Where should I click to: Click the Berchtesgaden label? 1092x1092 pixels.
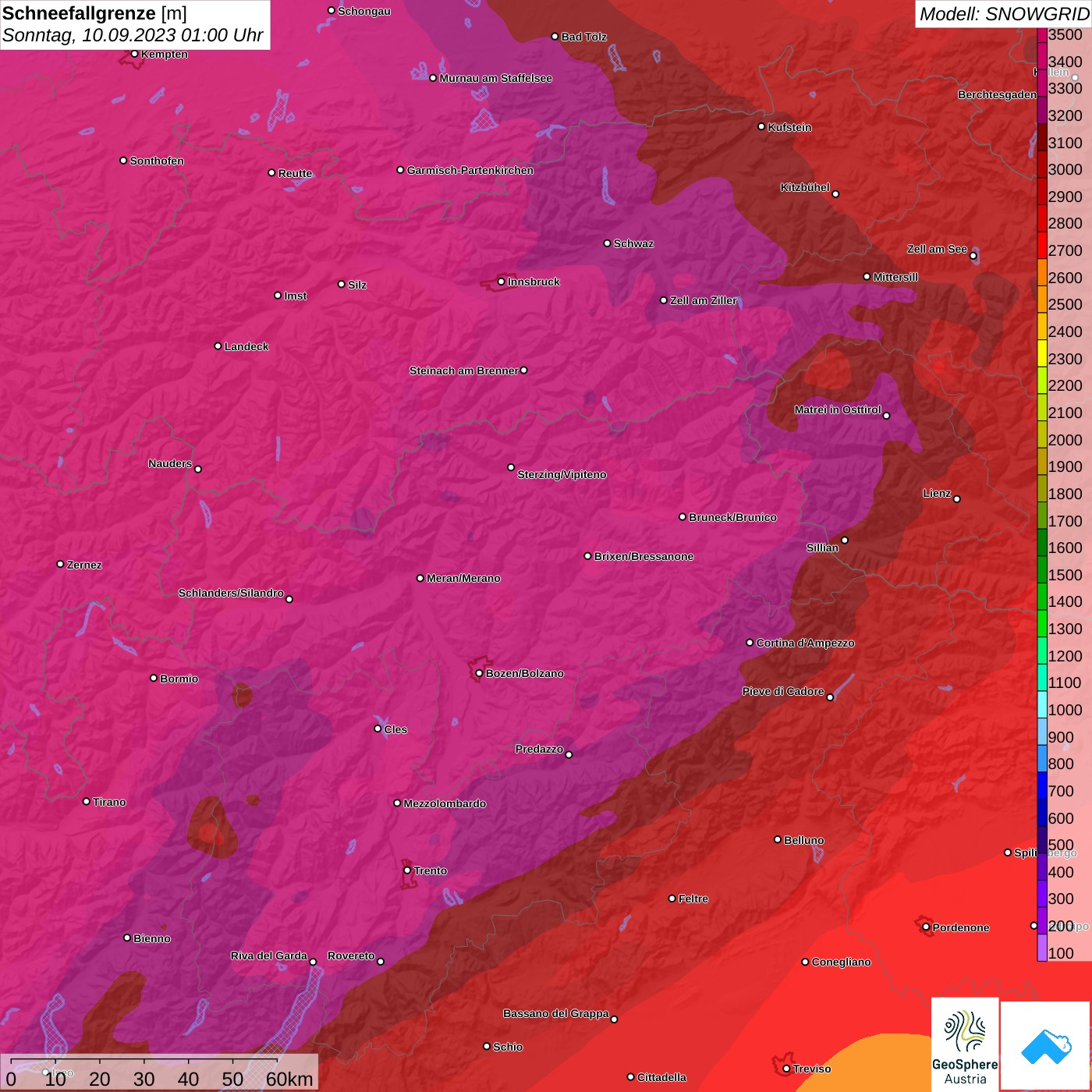click(997, 94)
